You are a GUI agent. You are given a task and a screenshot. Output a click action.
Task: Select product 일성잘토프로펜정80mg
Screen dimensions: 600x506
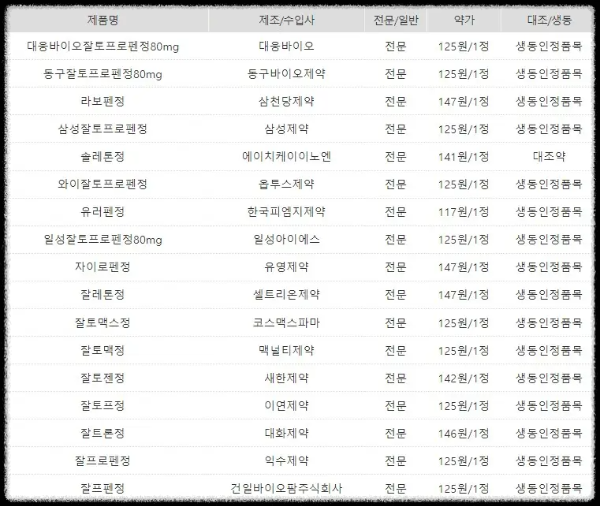(103, 240)
